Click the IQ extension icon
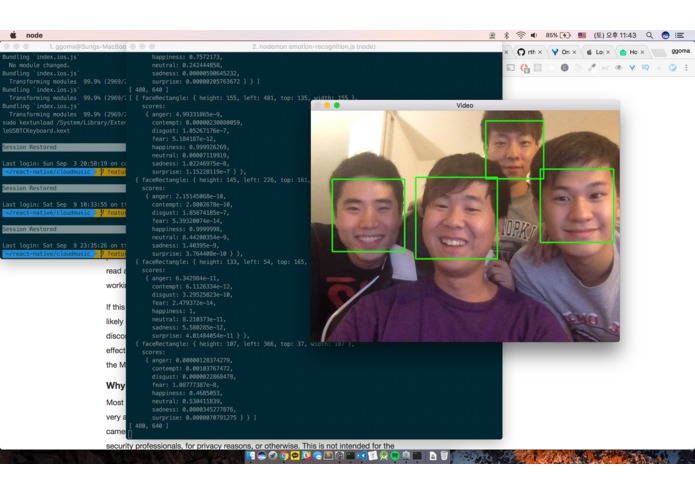The width and height of the screenshot is (695, 494). click(x=645, y=68)
